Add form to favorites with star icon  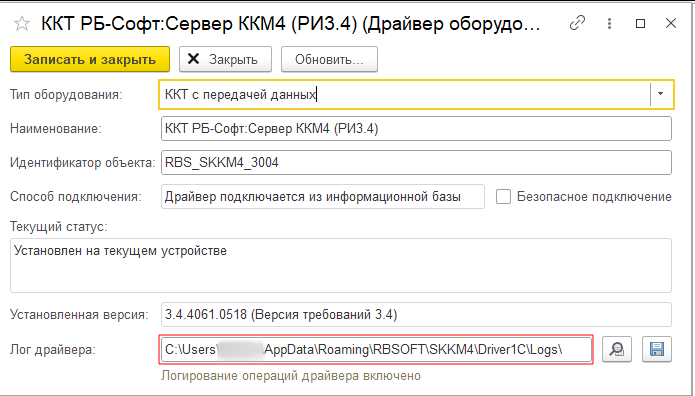coord(21,24)
